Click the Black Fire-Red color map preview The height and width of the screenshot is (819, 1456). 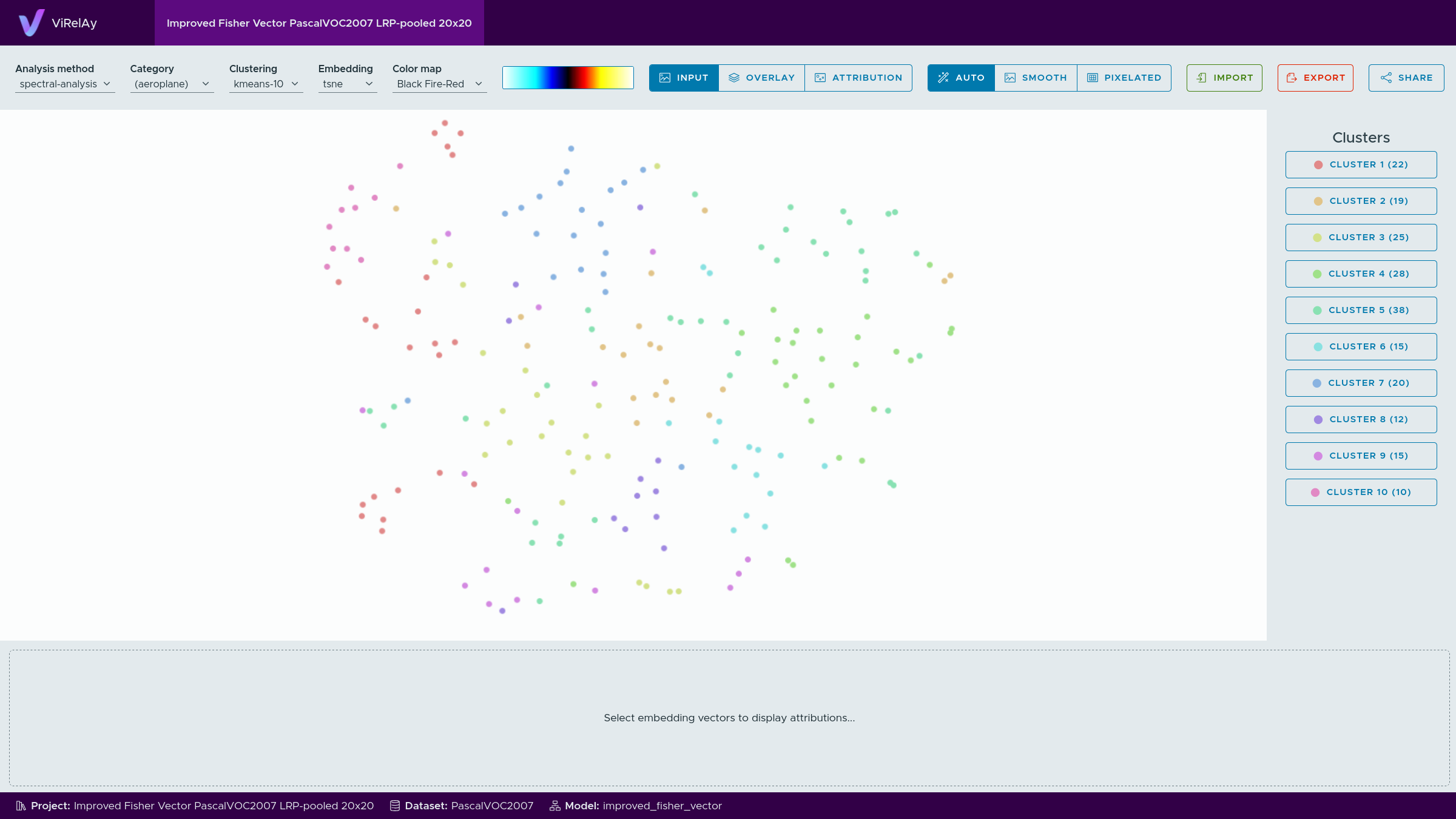[x=568, y=78]
